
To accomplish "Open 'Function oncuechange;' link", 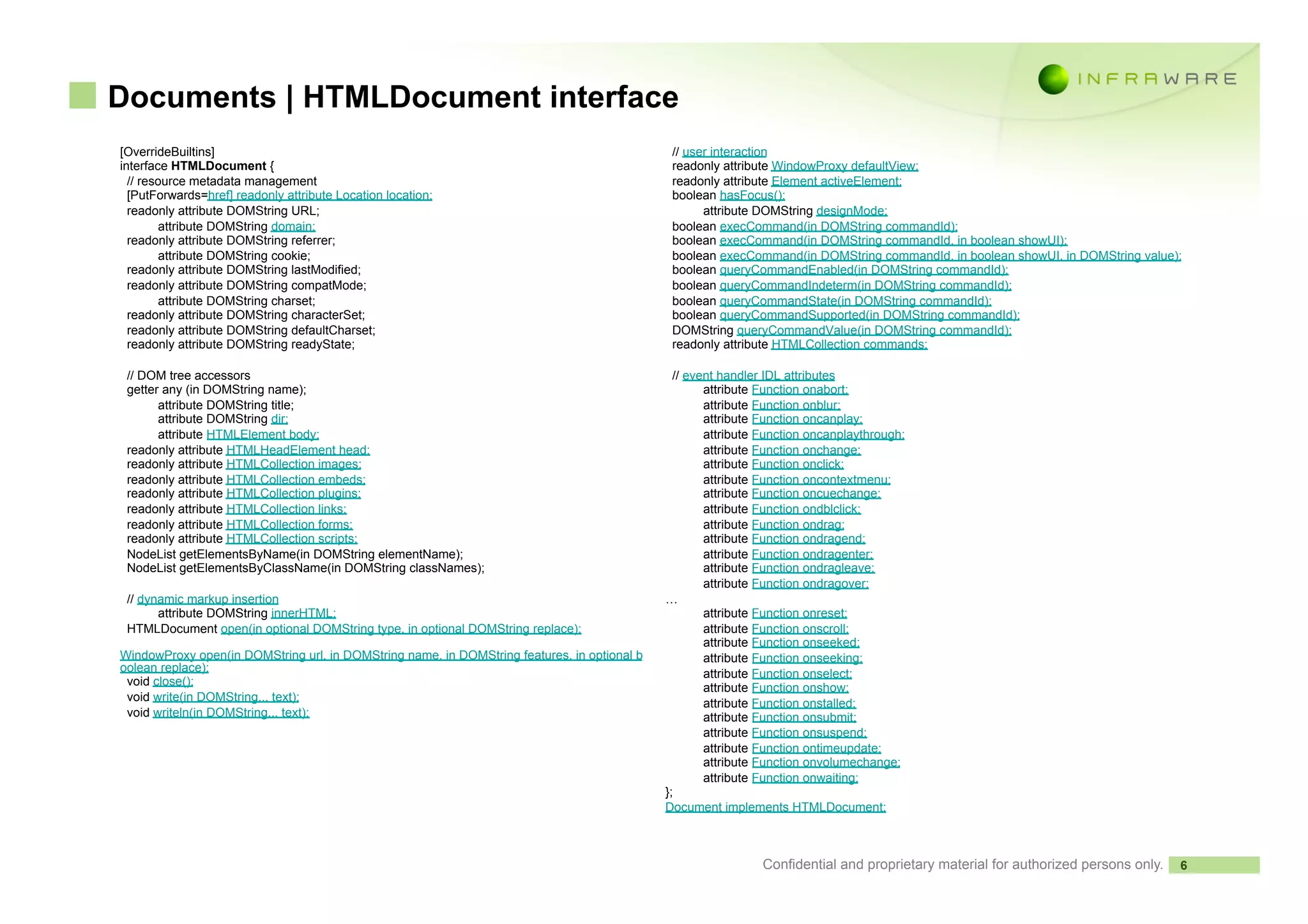I will 816,494.
